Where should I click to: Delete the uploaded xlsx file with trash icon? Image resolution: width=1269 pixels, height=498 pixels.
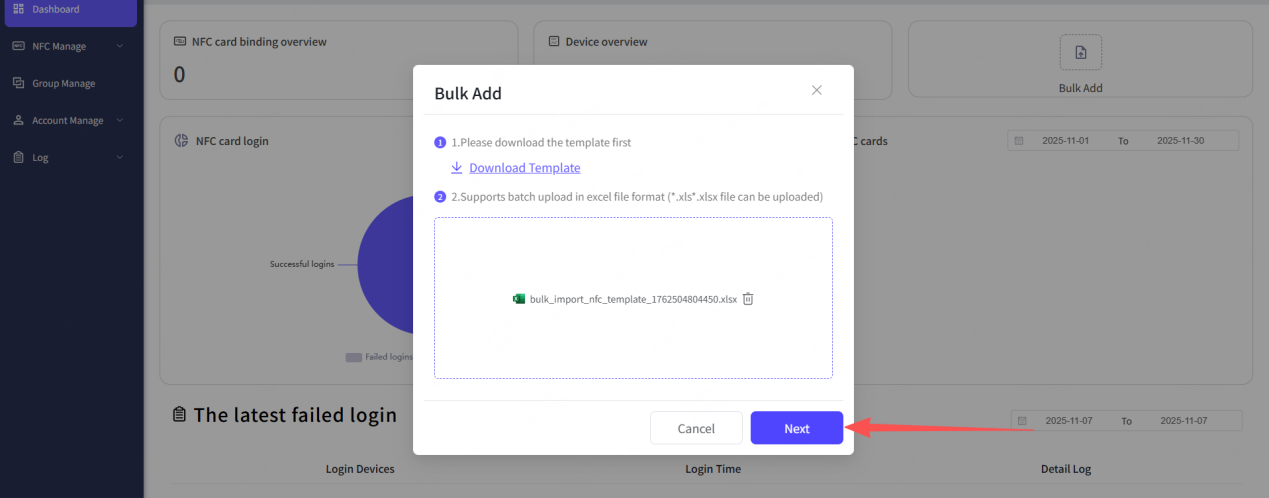748,298
